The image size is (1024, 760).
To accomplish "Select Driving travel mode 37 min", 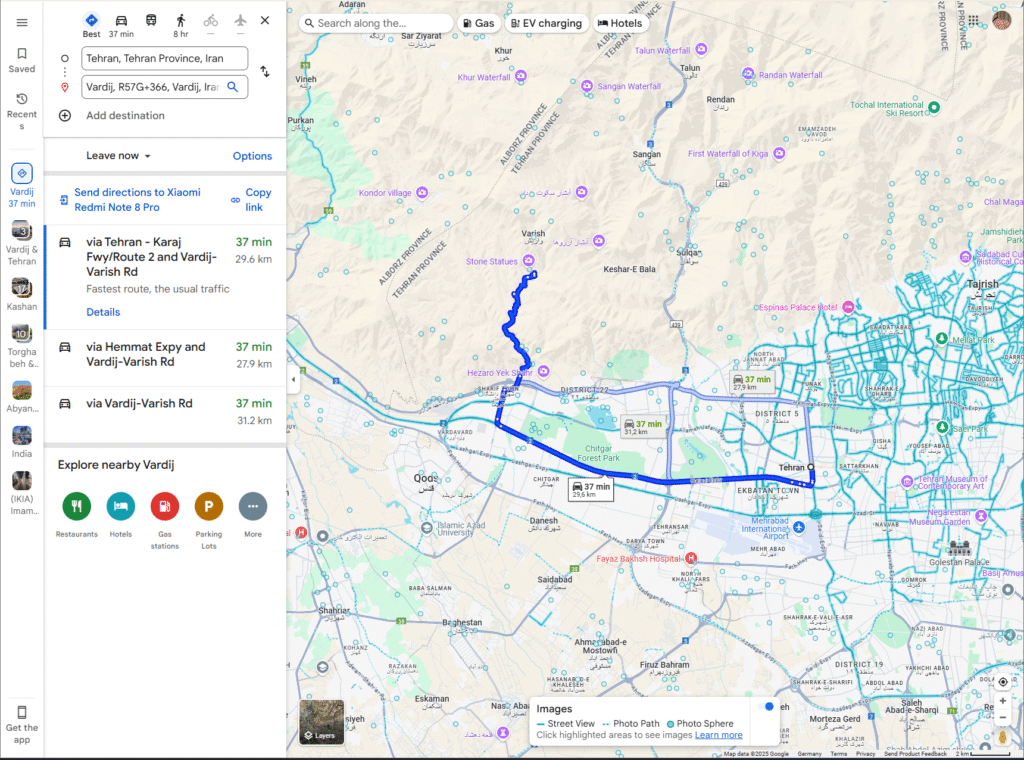I will point(121,25).
